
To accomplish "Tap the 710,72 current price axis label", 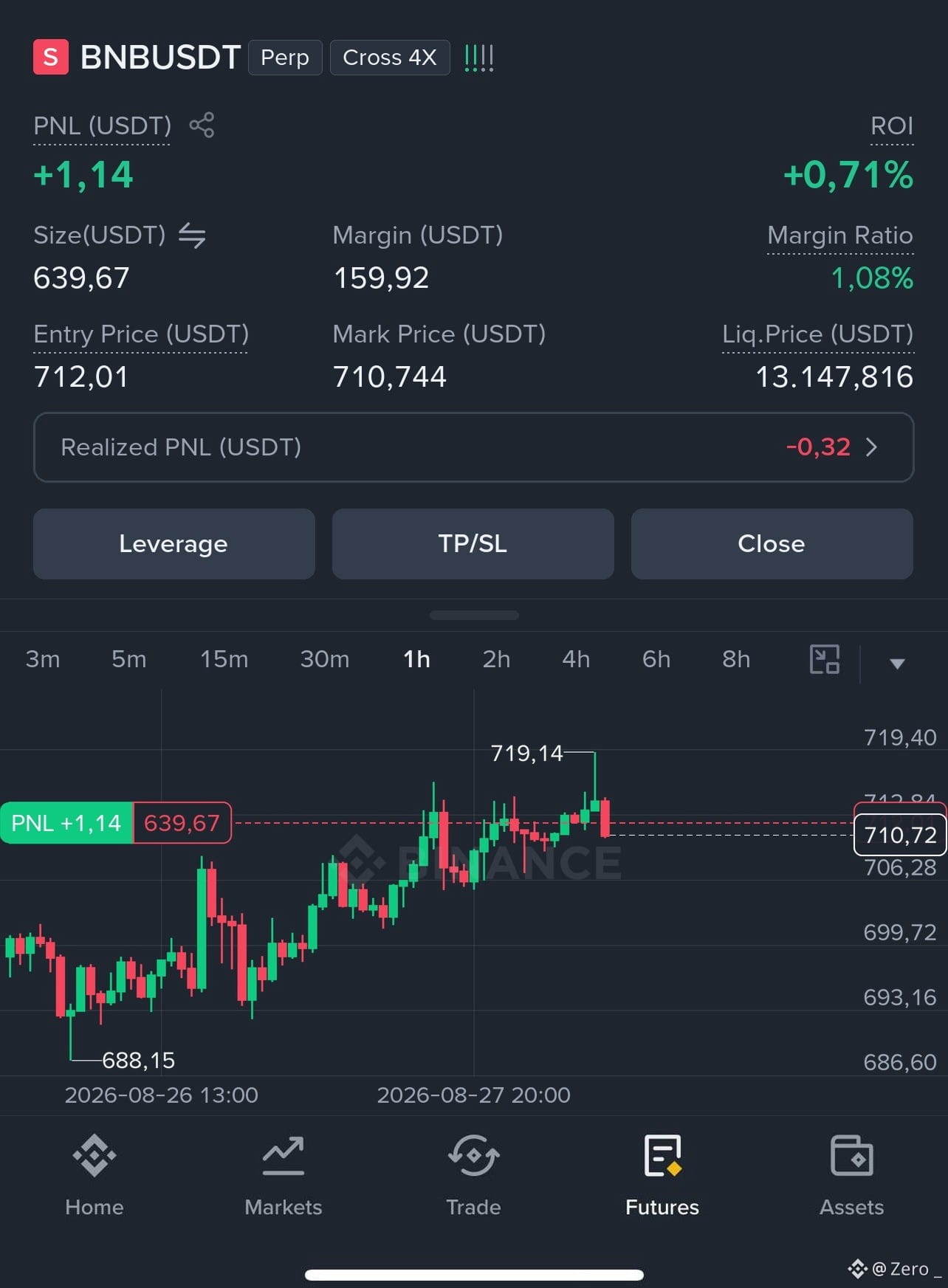I will [900, 835].
